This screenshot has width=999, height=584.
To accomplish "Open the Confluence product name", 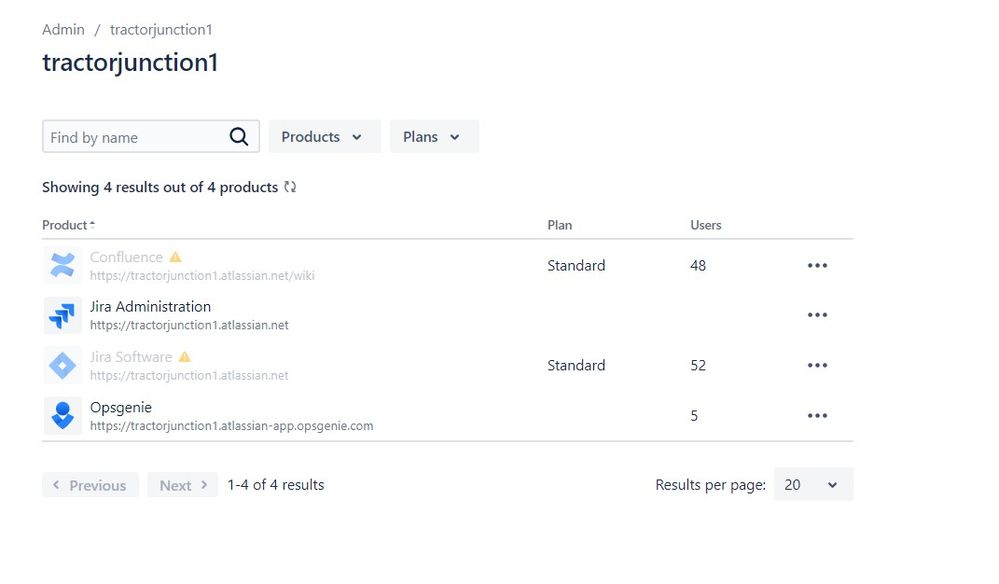I will tap(126, 257).
